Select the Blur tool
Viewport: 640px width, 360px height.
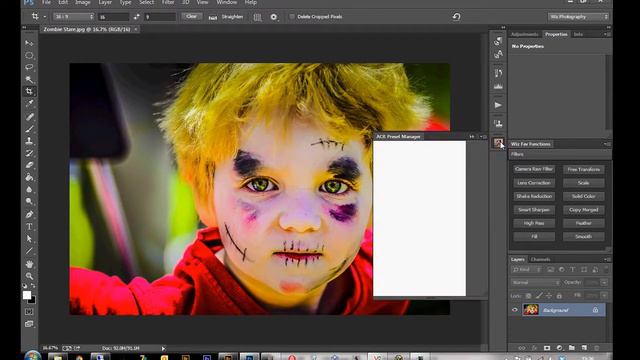click(29, 190)
